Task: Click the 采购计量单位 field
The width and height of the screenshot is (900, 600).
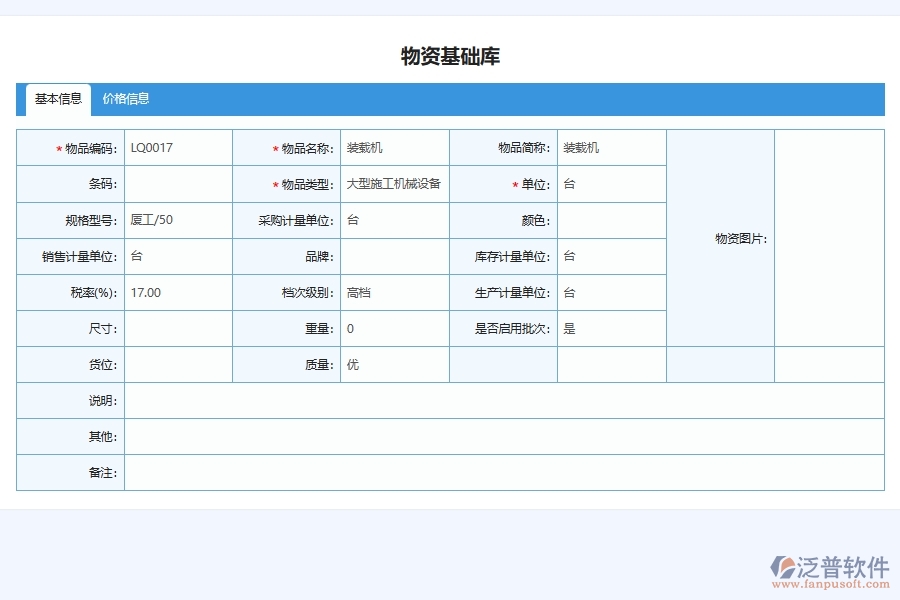Action: 395,219
